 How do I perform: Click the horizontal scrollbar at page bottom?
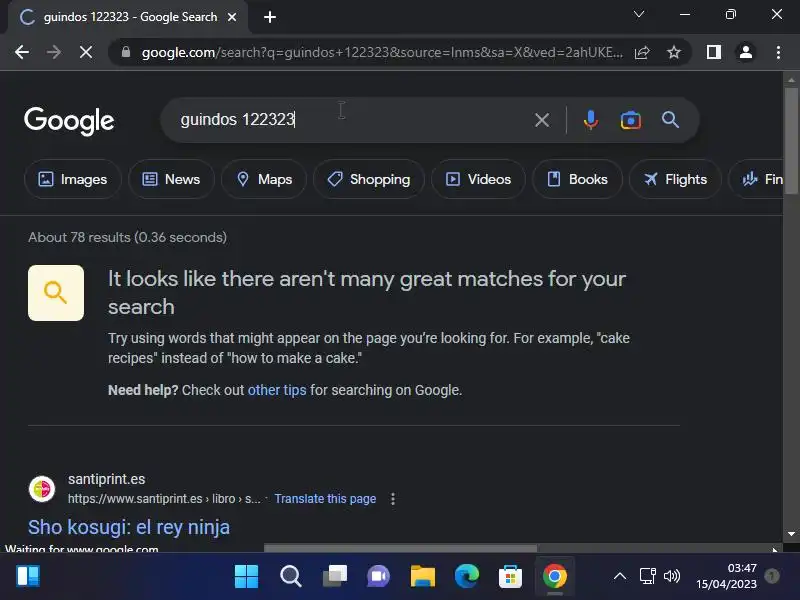tap(400, 548)
